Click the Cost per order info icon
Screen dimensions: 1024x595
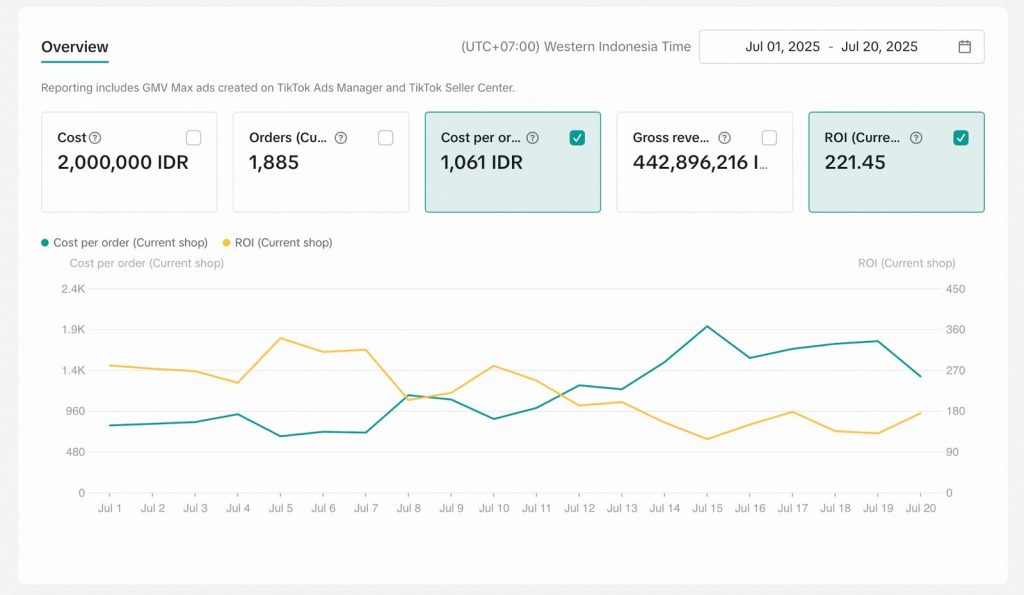coord(532,138)
